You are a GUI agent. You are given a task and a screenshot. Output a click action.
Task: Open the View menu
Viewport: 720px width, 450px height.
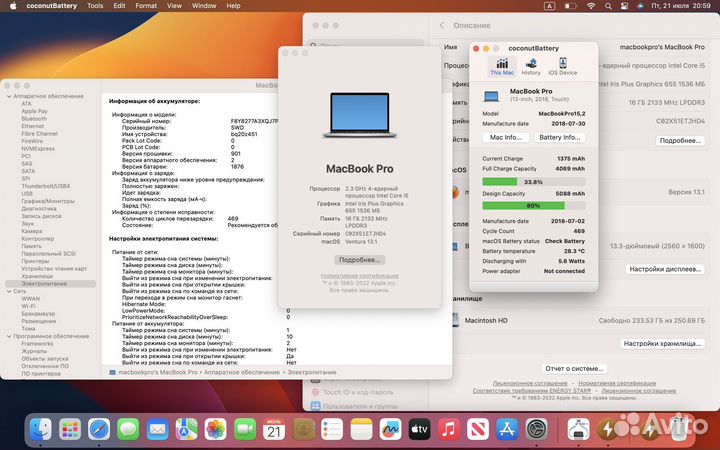pos(174,6)
